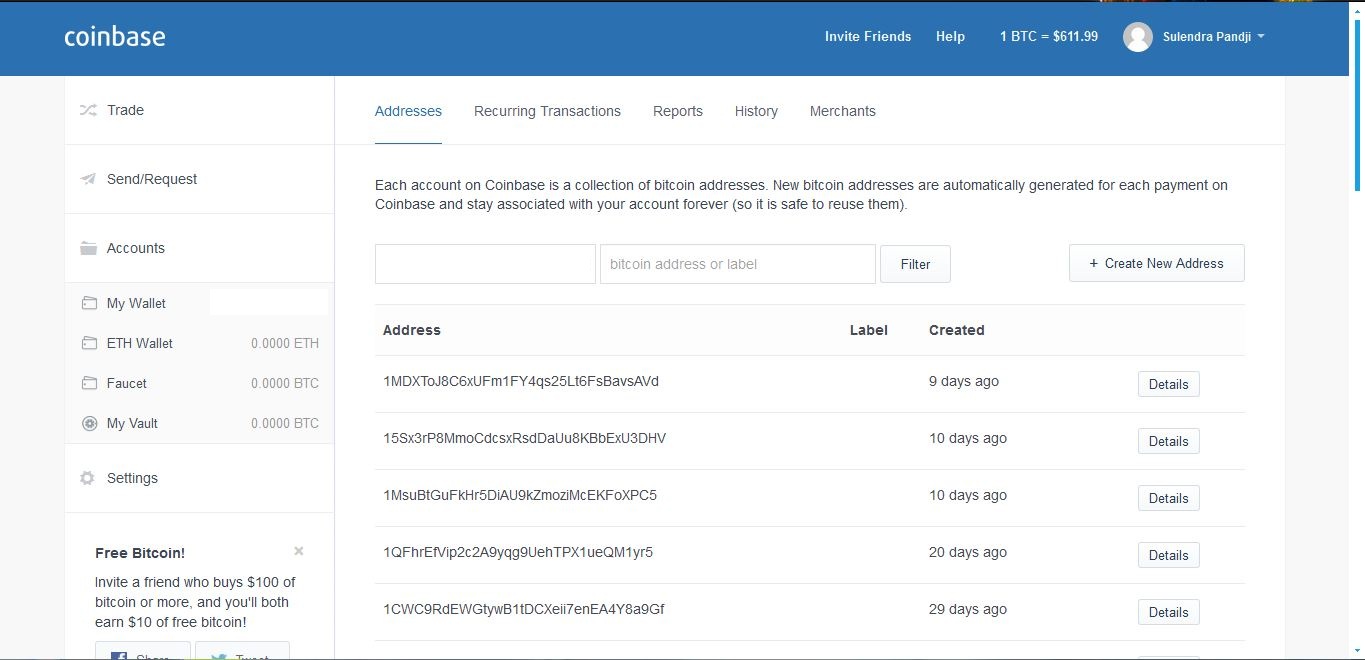Click '10 days ago' in the 15Sx3rP8 row
Screen dimensions: 1365x660
(x=968, y=438)
